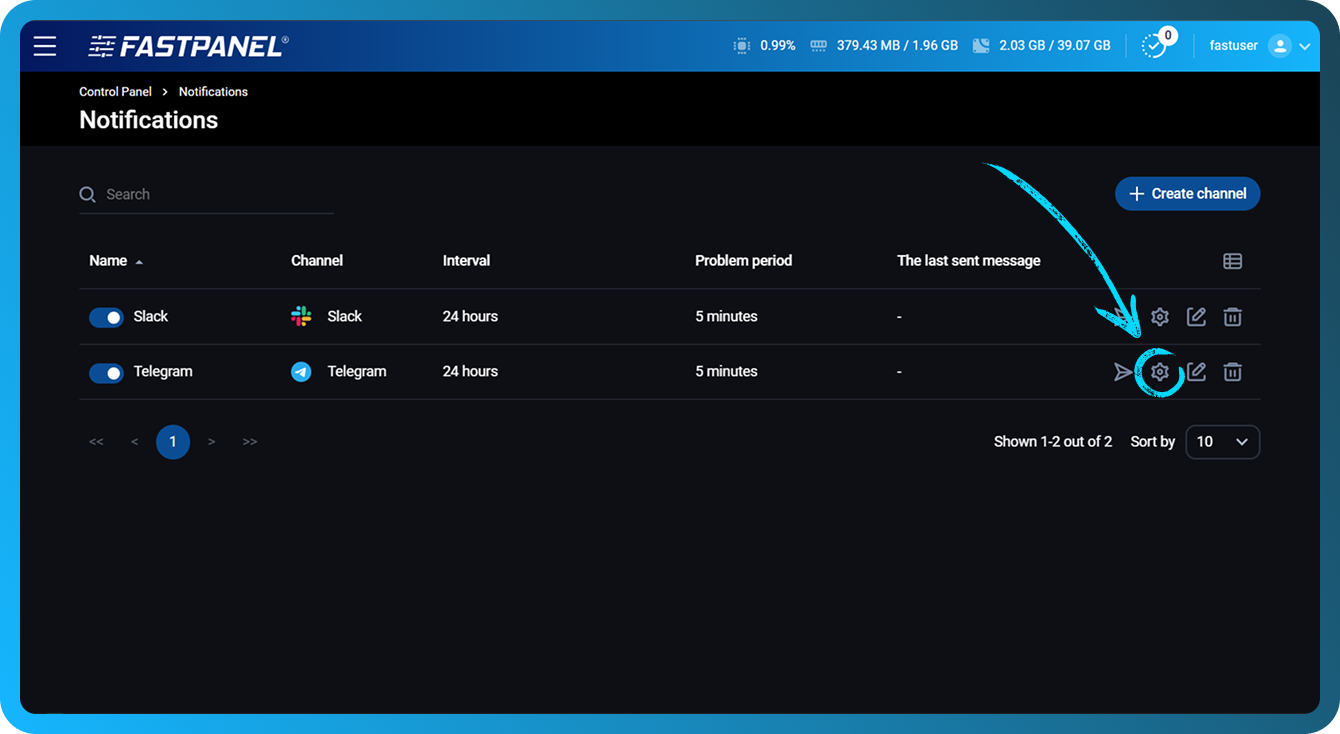Viewport: 1340px width, 734px height.
Task: Disable the Telegram notification toggle
Action: (x=106, y=372)
